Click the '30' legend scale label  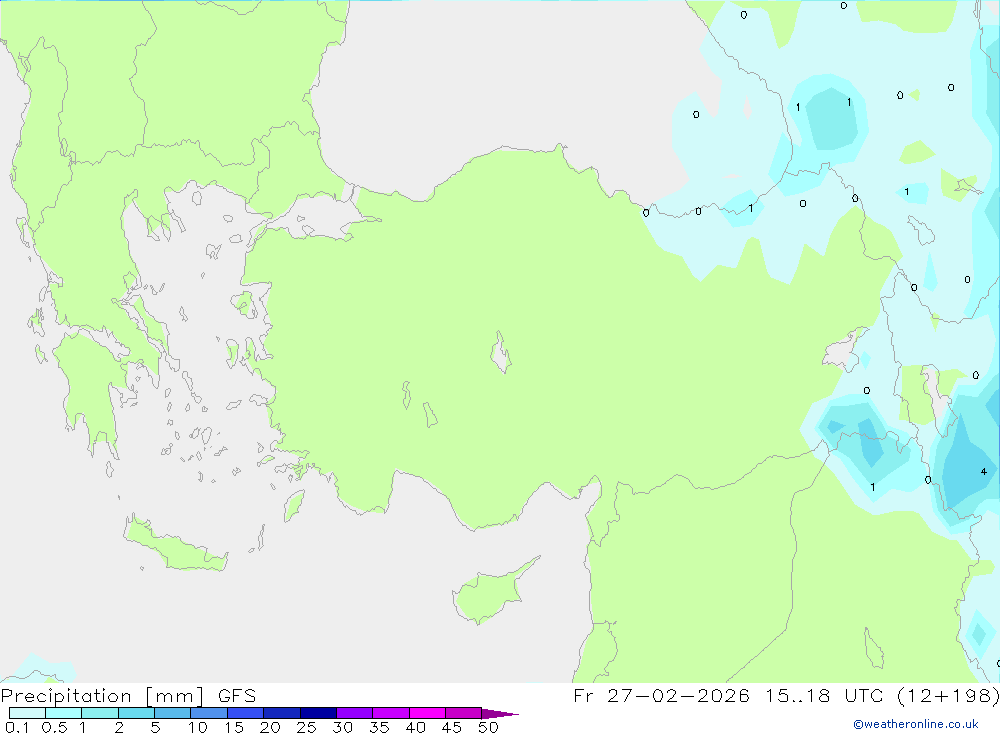342,727
